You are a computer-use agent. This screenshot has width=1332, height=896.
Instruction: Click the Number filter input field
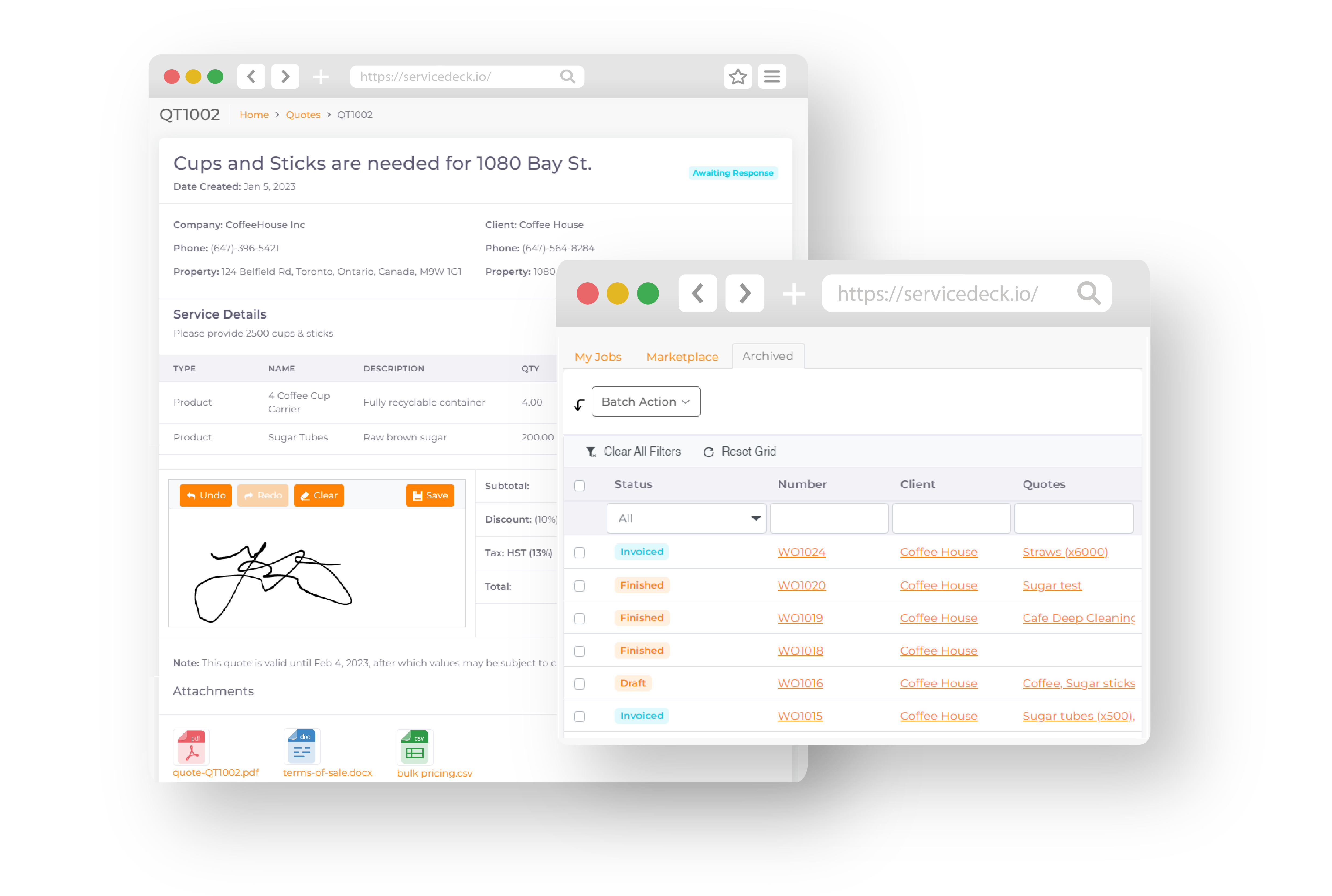pos(829,518)
